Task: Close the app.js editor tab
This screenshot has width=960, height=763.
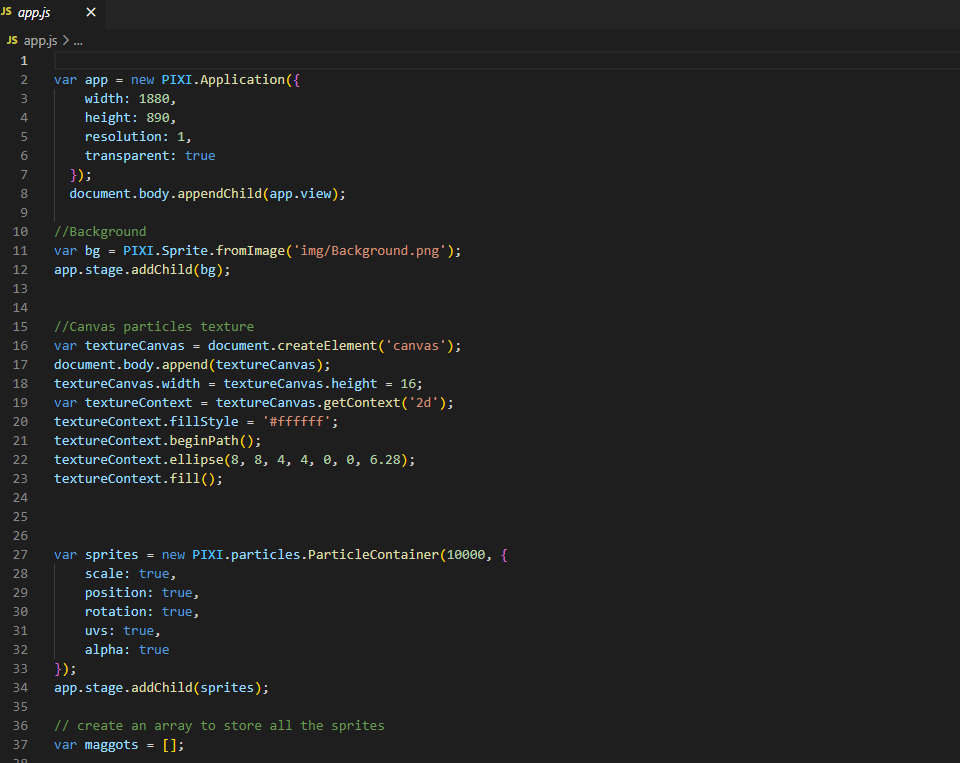Action: 91,13
